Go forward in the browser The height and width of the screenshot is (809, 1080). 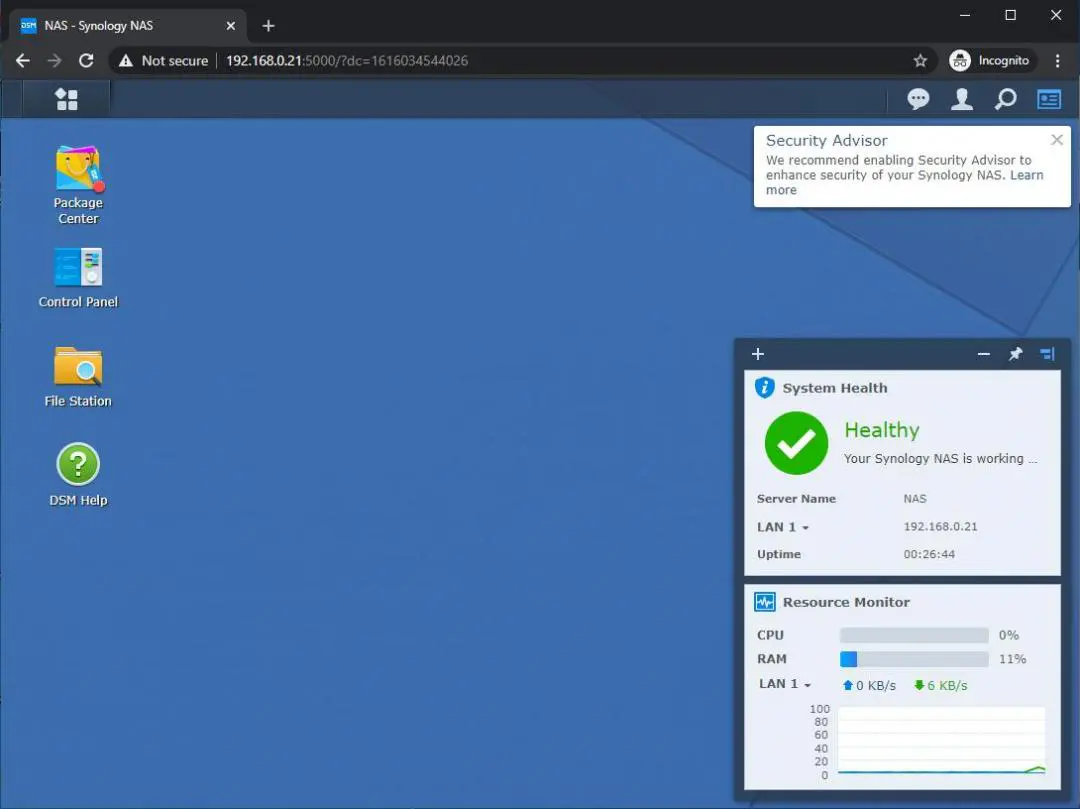54,61
